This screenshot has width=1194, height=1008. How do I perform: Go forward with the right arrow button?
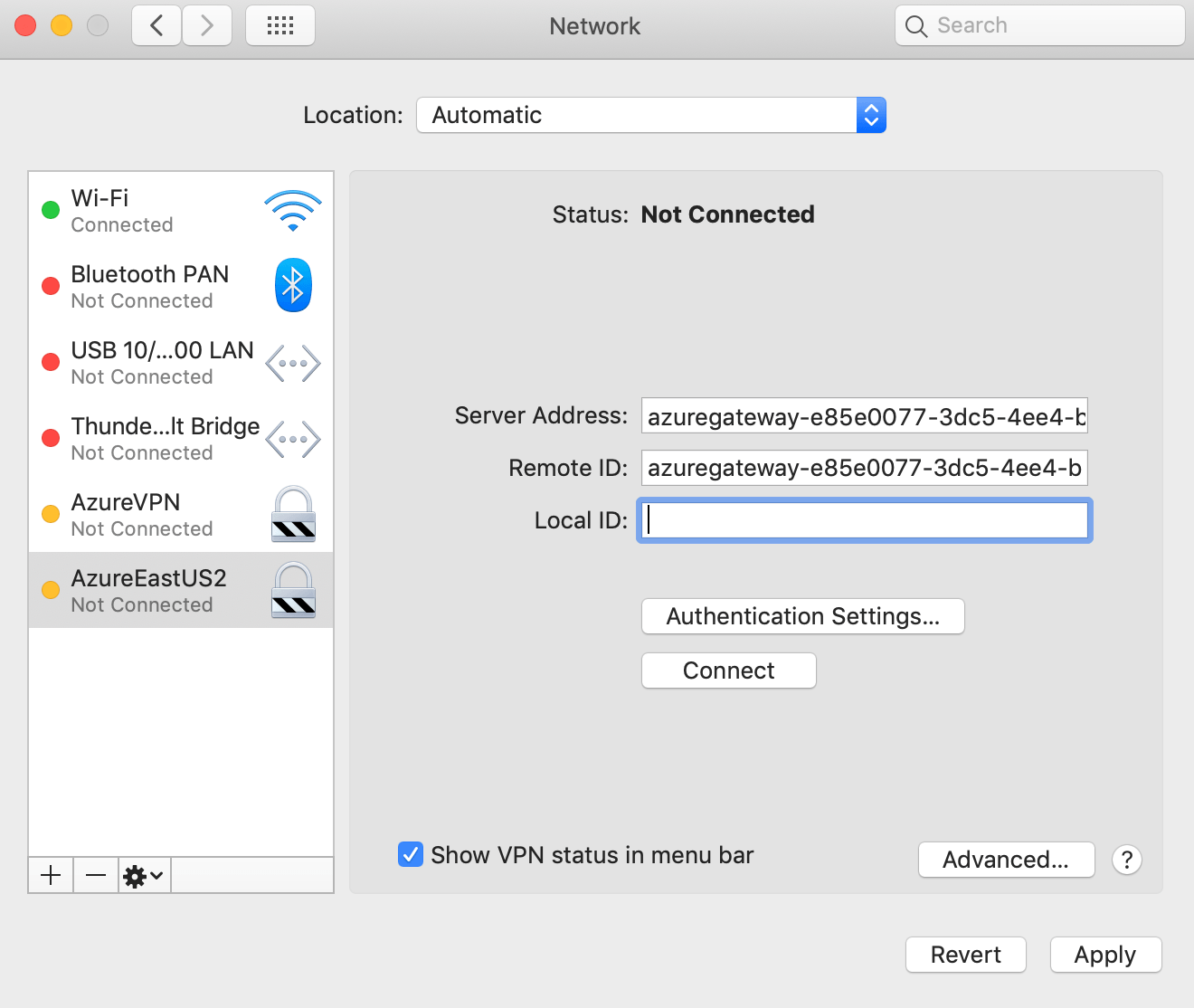[x=207, y=25]
